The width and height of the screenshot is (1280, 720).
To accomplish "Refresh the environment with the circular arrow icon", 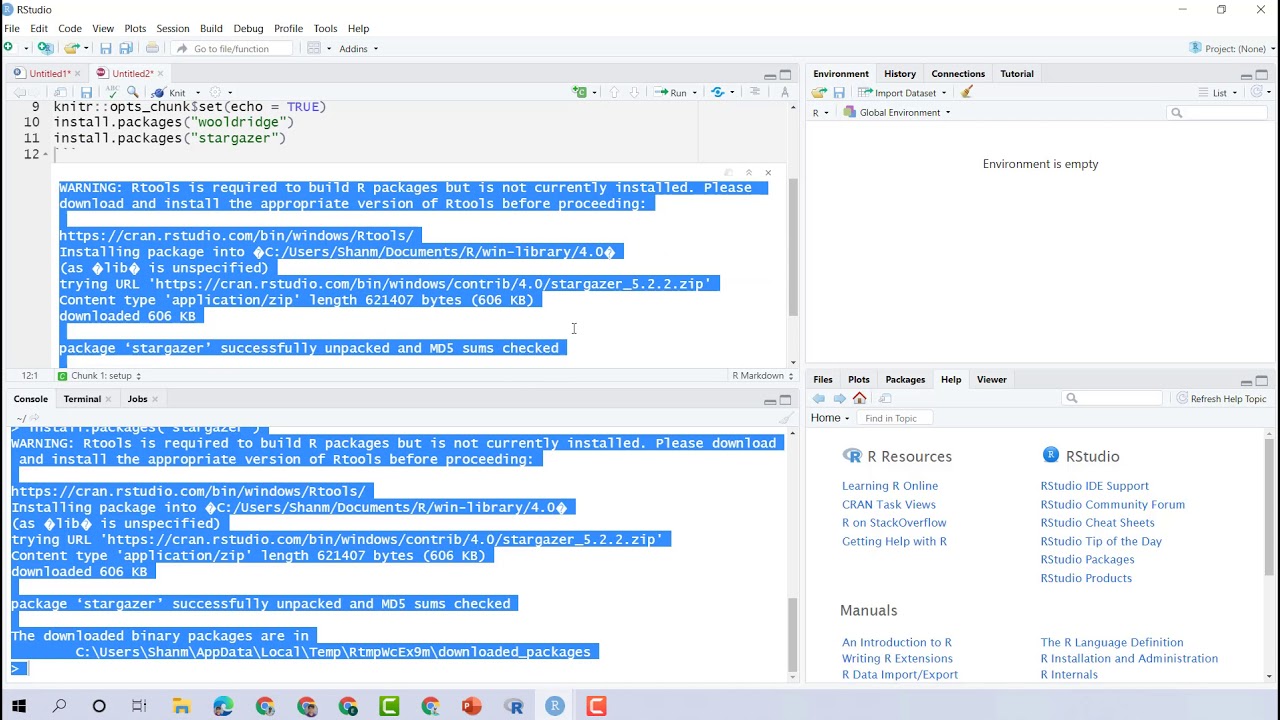I will pos(1258,92).
